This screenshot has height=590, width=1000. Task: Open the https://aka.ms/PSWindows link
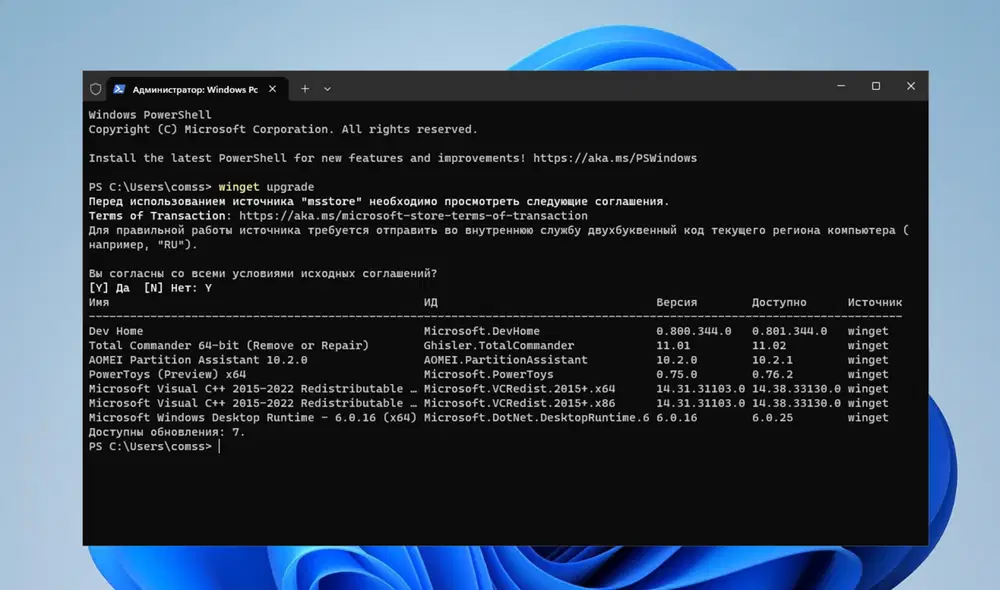tap(615, 158)
